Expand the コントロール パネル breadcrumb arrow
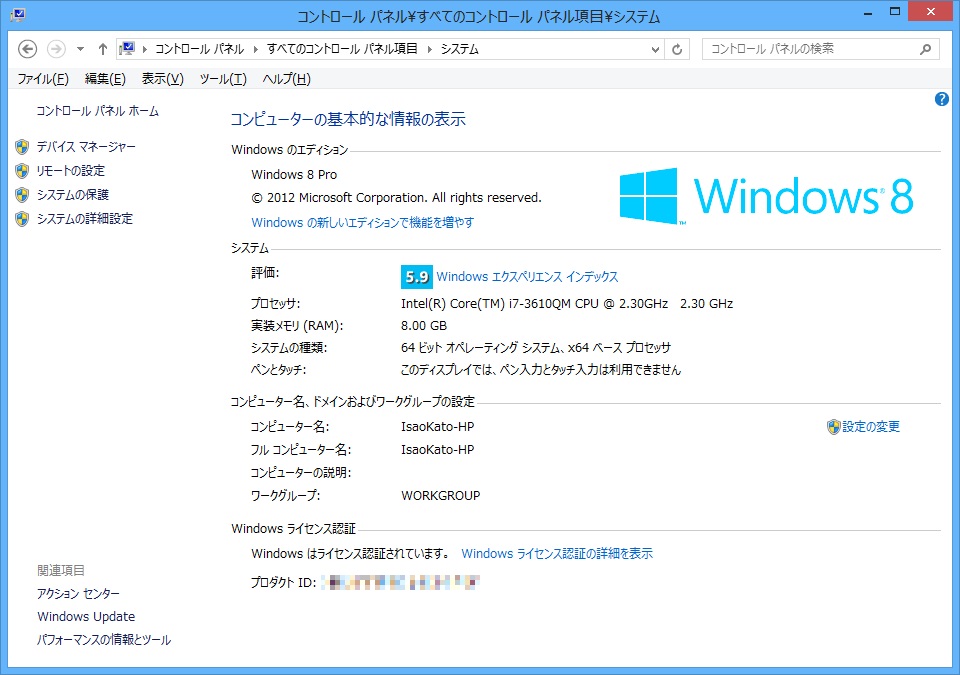The height and width of the screenshot is (675, 960). (256, 49)
